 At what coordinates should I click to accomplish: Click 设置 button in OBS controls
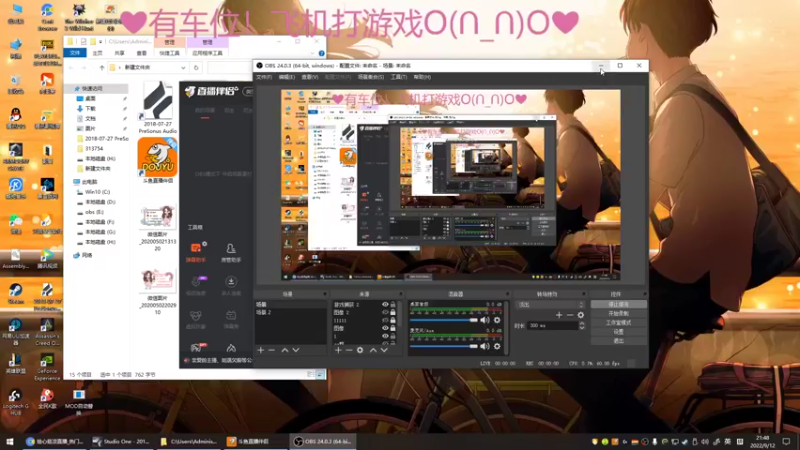(x=618, y=332)
